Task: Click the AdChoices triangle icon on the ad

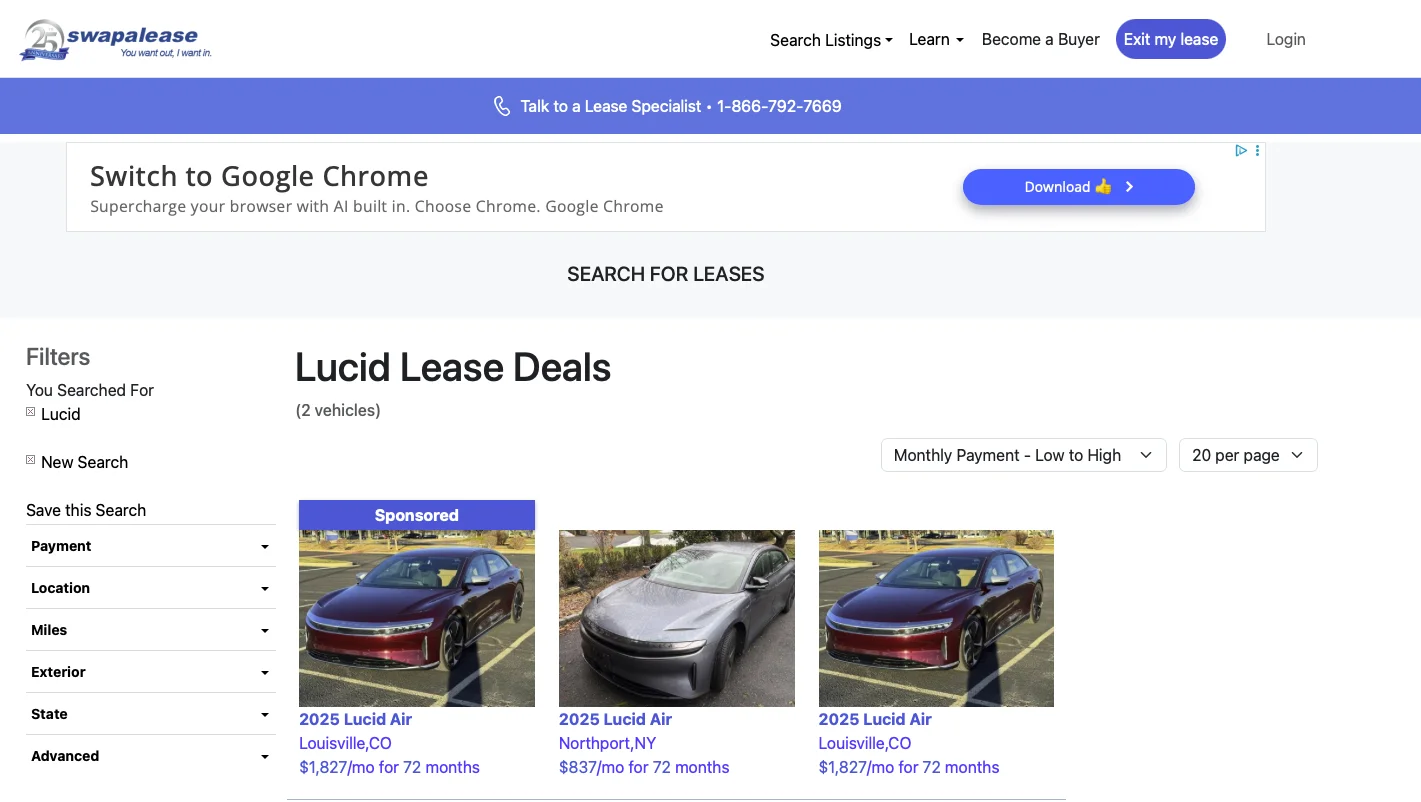Action: coord(1240,151)
